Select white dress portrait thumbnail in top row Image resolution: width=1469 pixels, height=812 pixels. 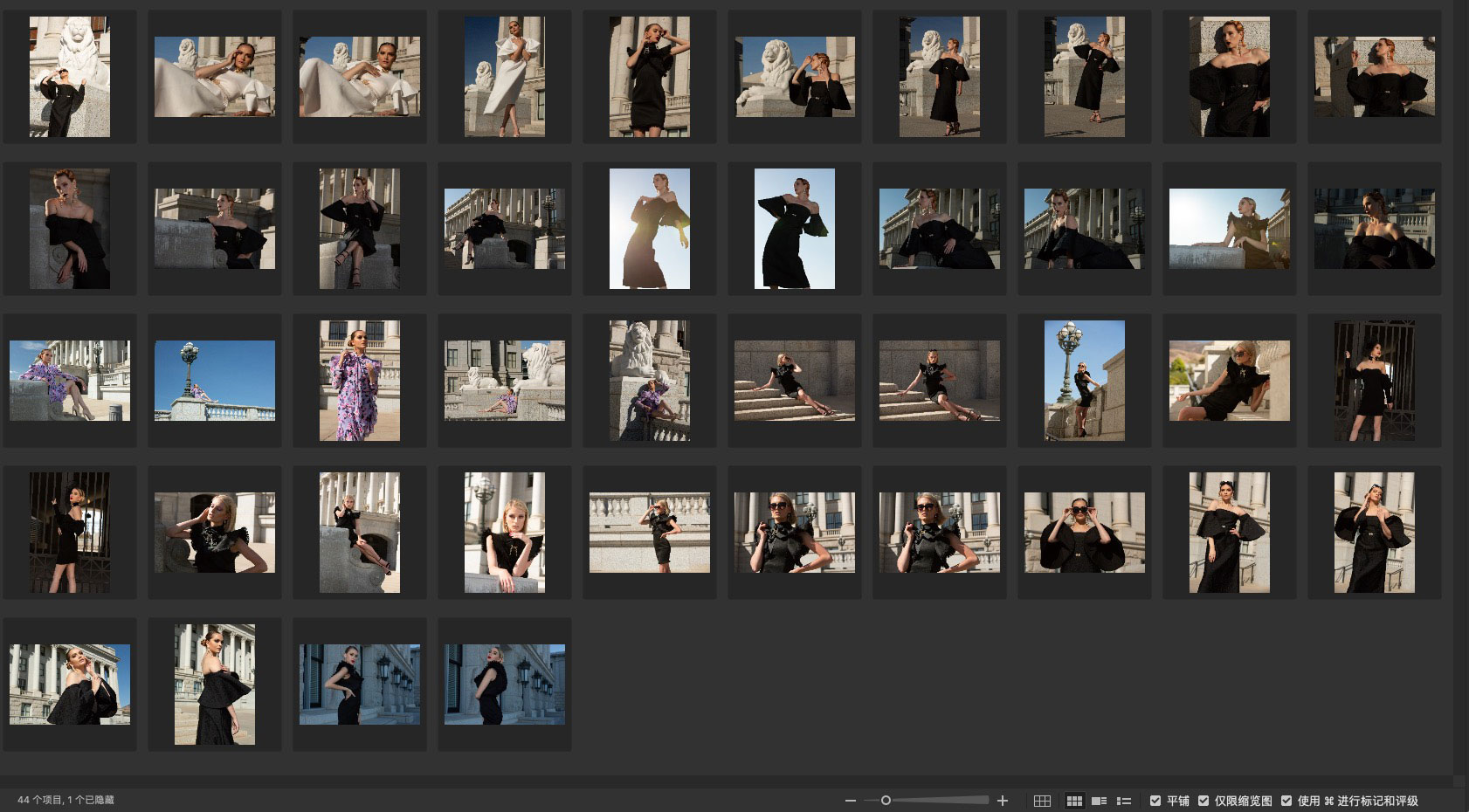click(x=505, y=77)
